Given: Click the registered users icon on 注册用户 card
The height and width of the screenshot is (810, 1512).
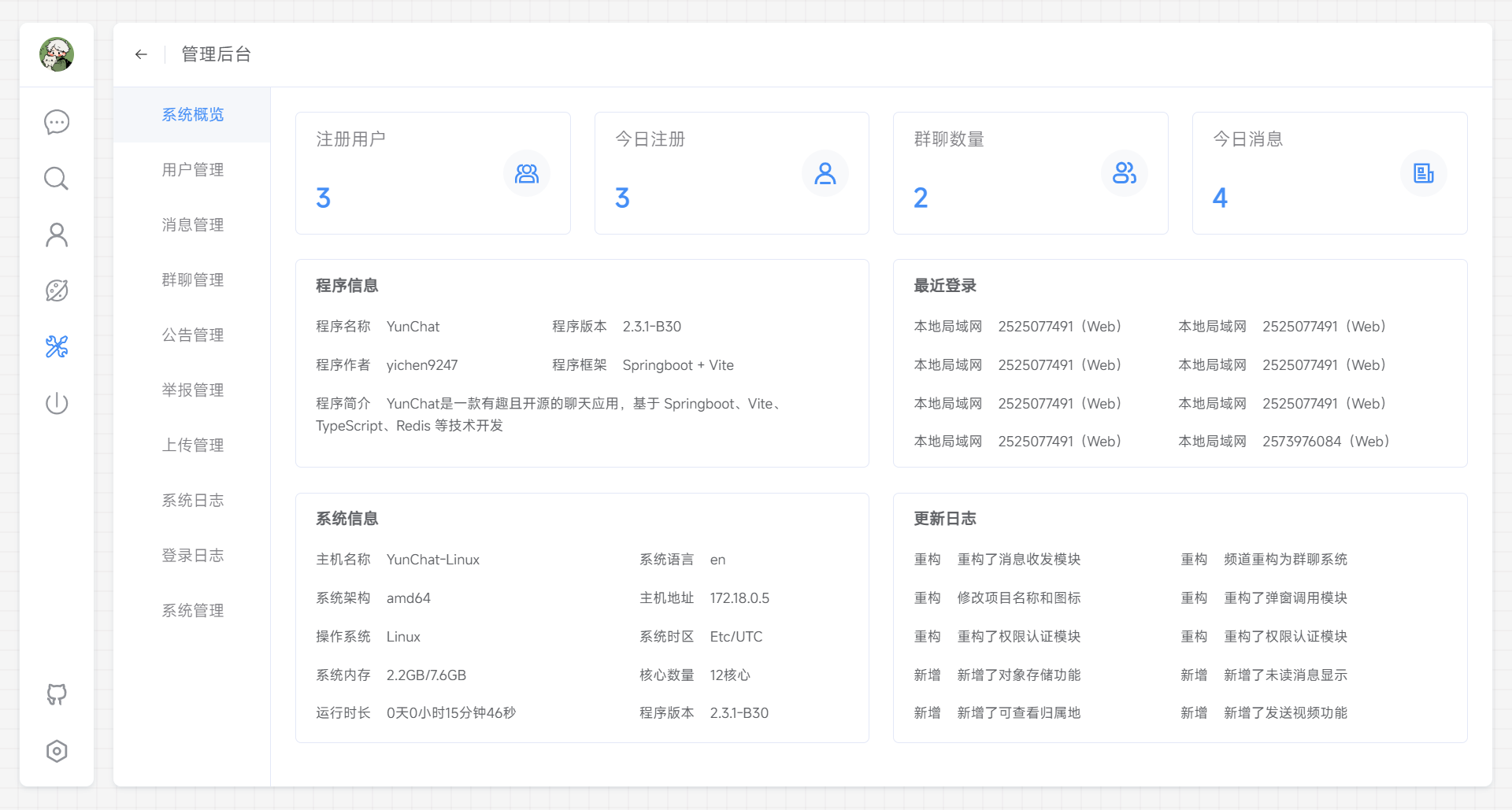Looking at the screenshot, I should tap(527, 173).
